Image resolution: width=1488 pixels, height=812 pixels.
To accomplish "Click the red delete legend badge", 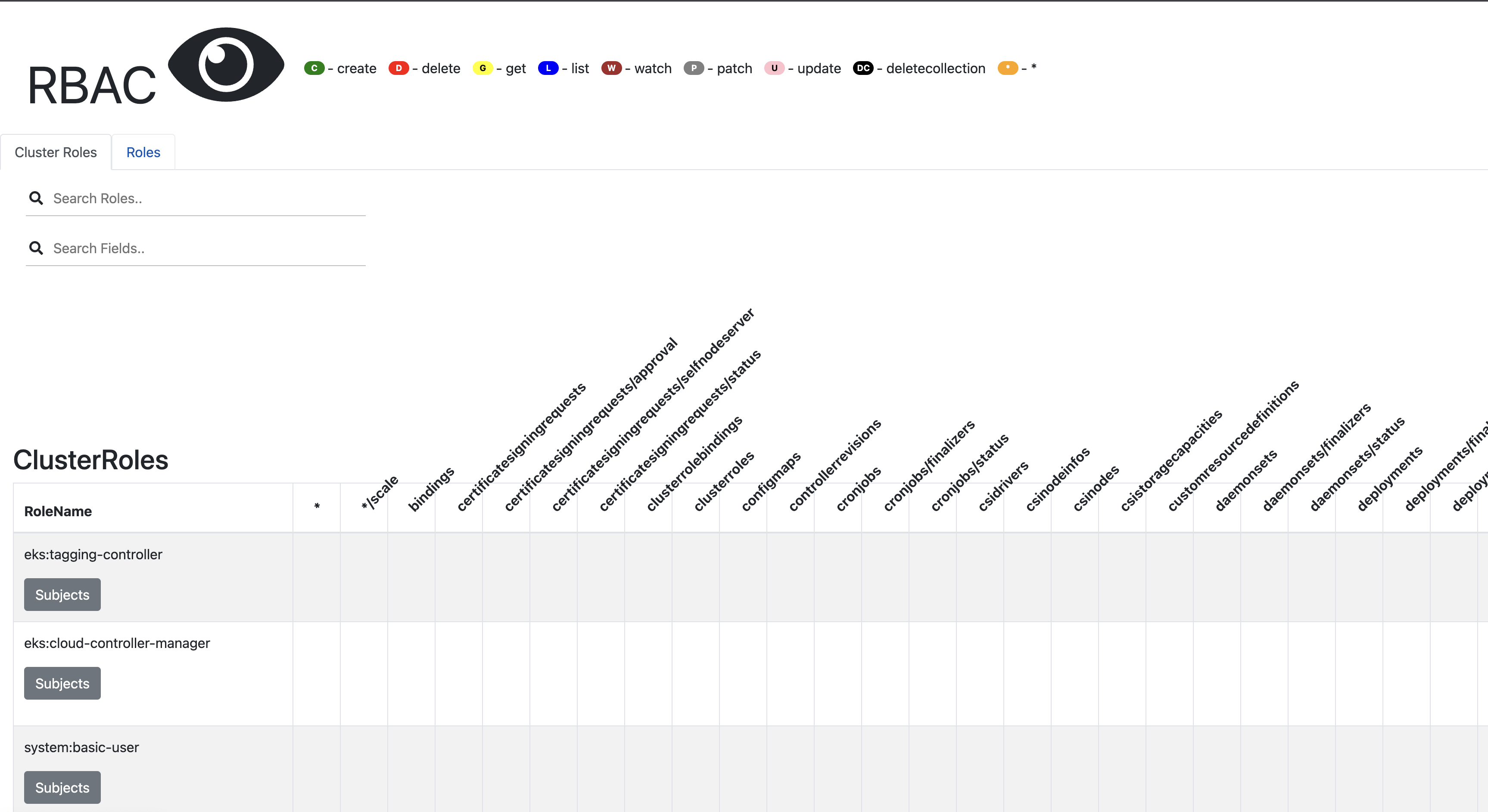I will pos(398,68).
